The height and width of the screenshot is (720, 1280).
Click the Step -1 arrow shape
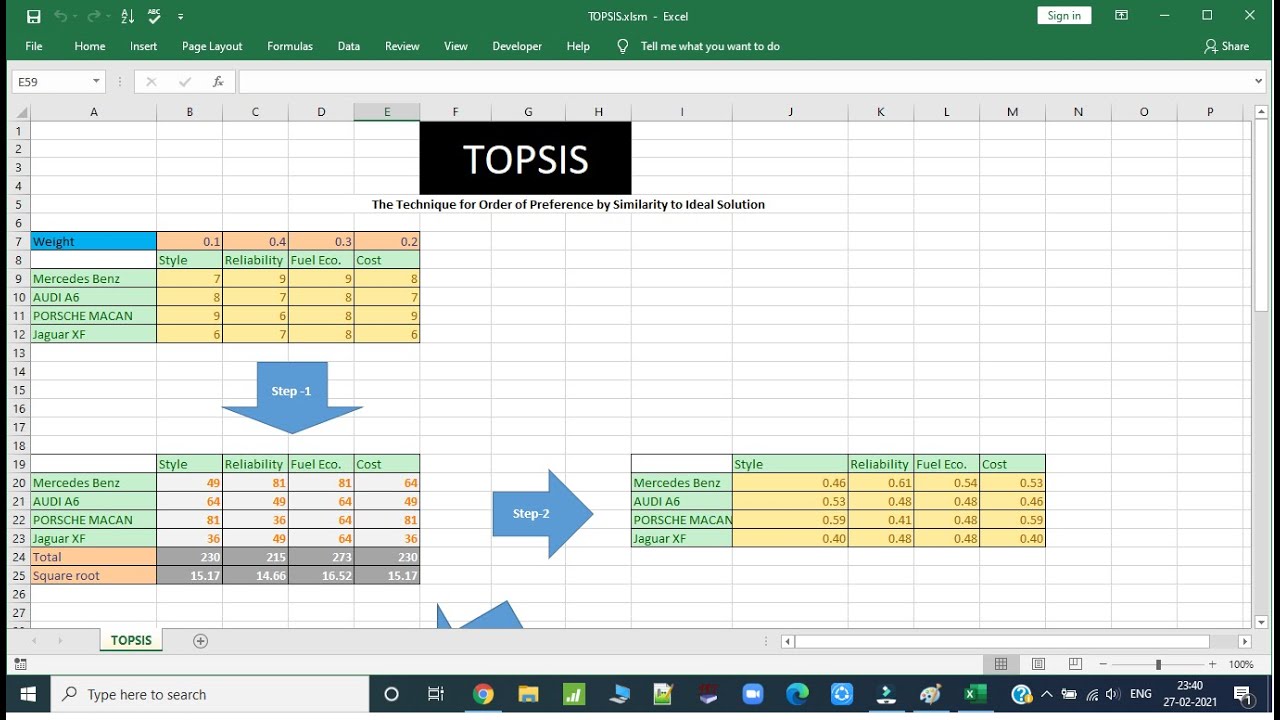[292, 397]
